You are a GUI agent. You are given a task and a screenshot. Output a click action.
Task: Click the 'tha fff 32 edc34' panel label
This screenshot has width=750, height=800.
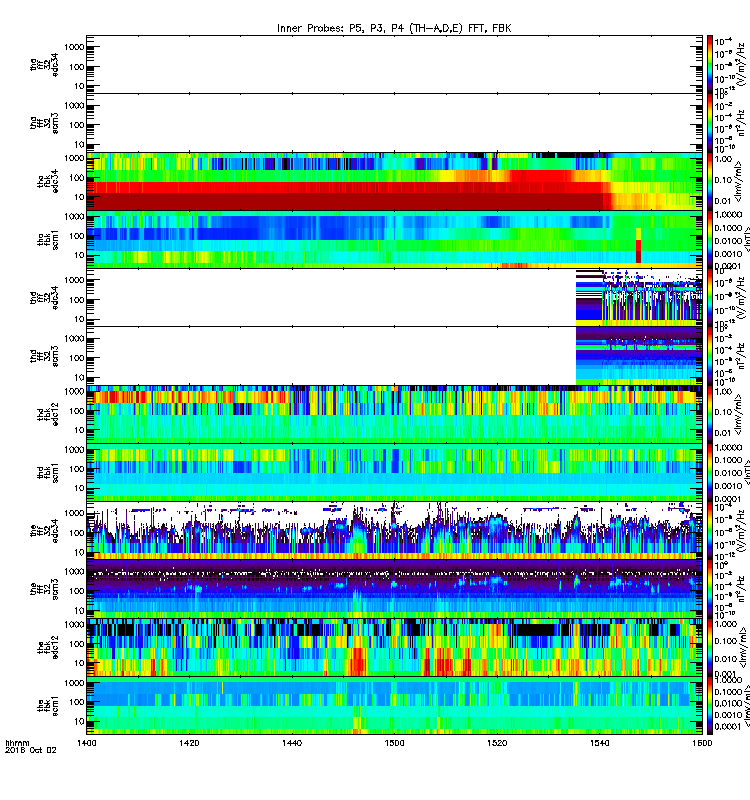click(x=44, y=64)
